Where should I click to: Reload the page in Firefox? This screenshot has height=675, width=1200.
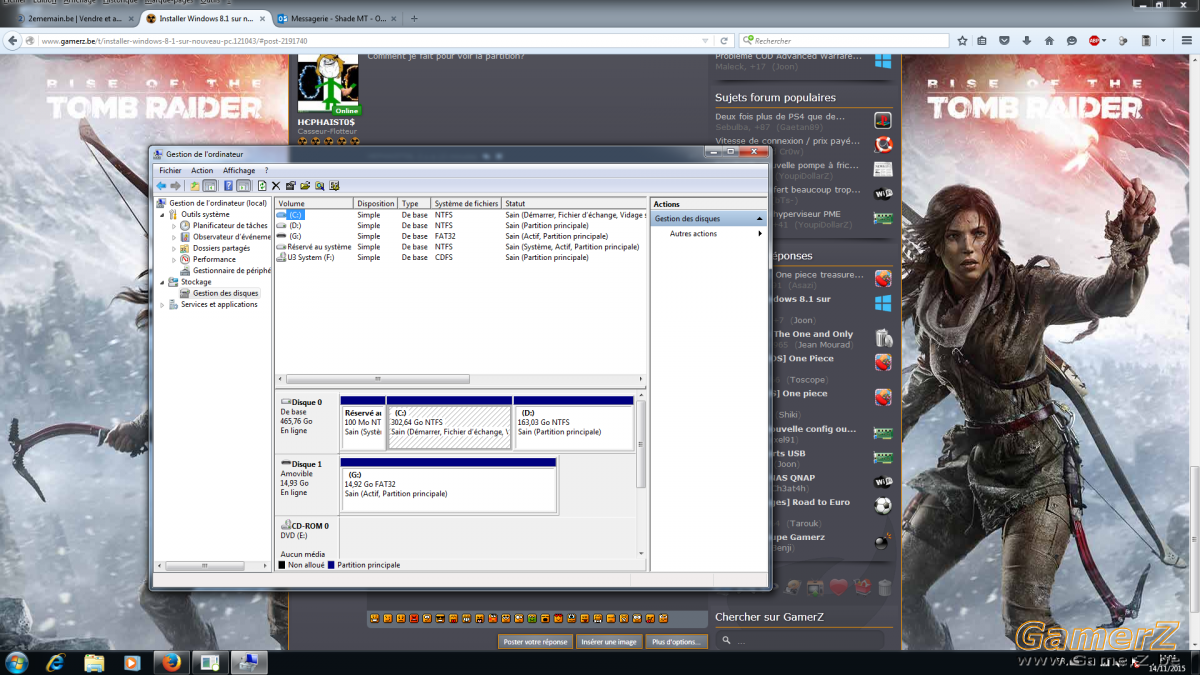point(725,41)
